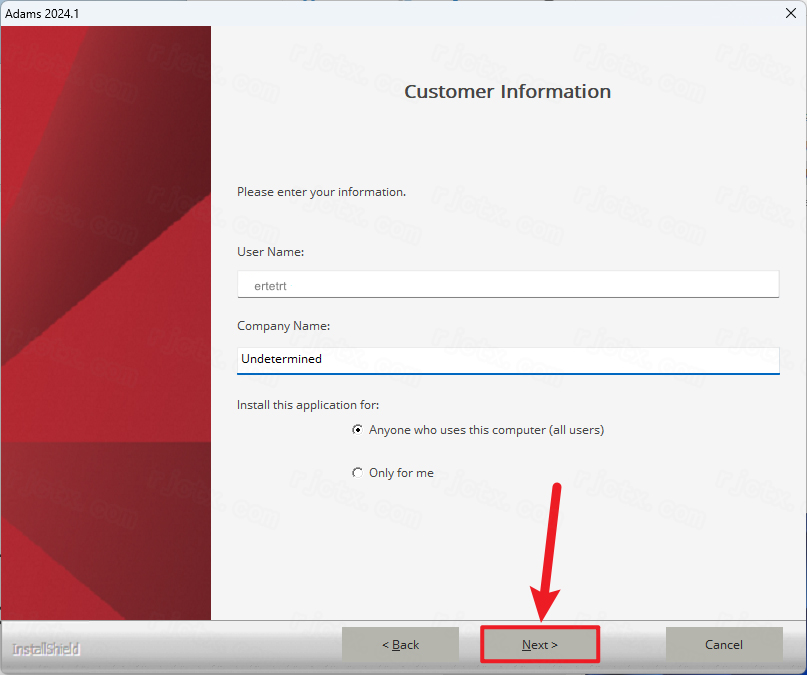Go back with the Back button

pyautogui.click(x=400, y=644)
